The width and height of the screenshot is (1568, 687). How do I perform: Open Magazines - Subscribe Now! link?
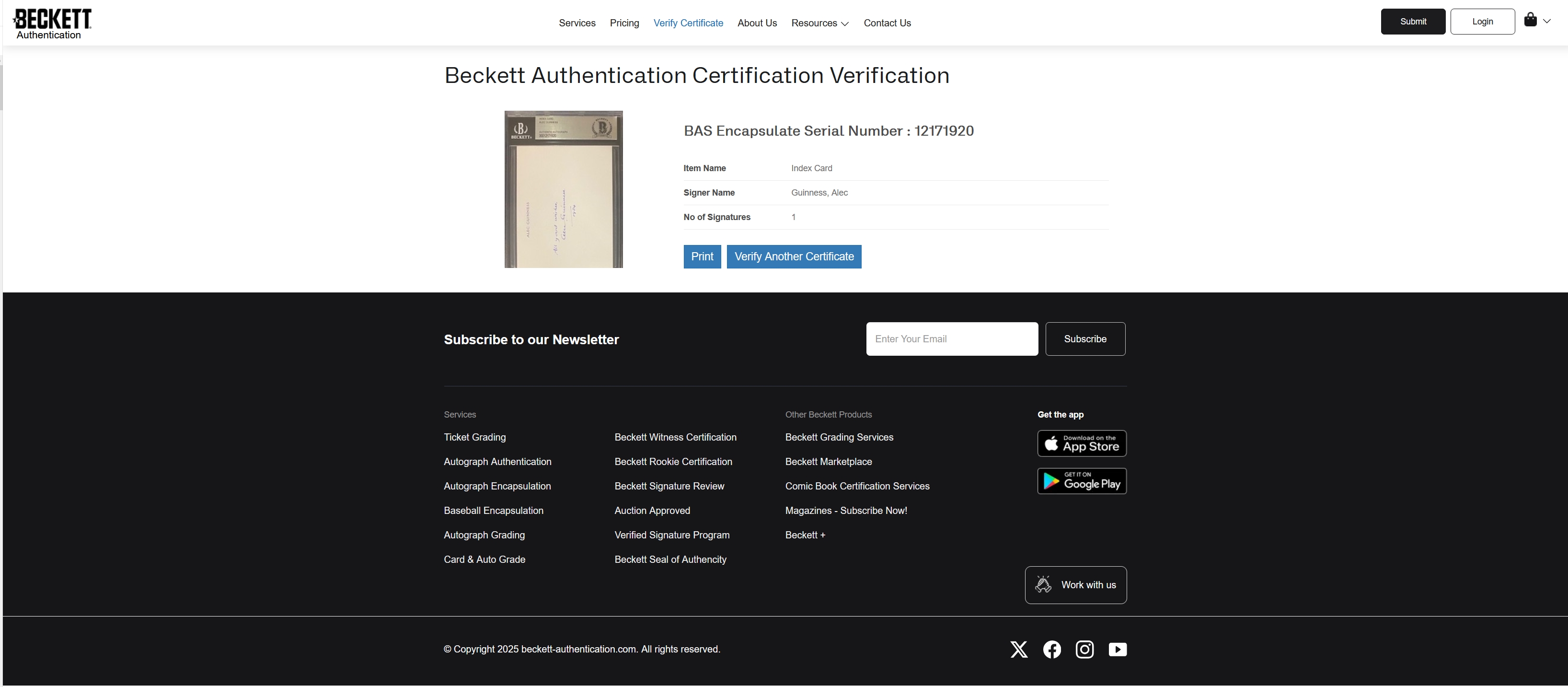(x=846, y=511)
